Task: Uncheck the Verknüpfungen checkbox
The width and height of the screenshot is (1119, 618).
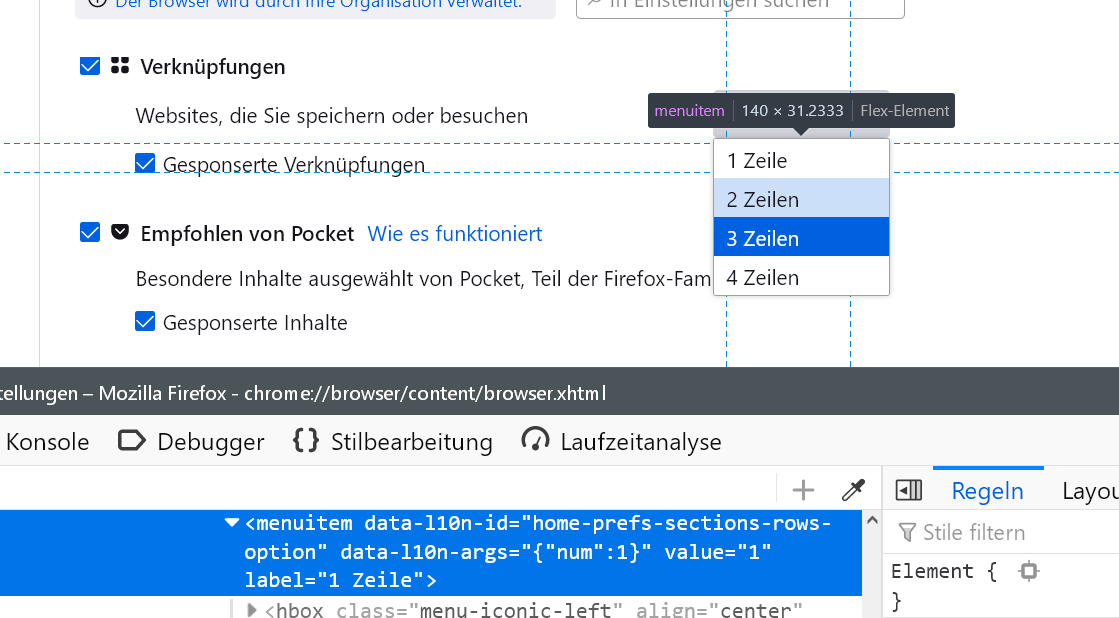Action: 90,66
